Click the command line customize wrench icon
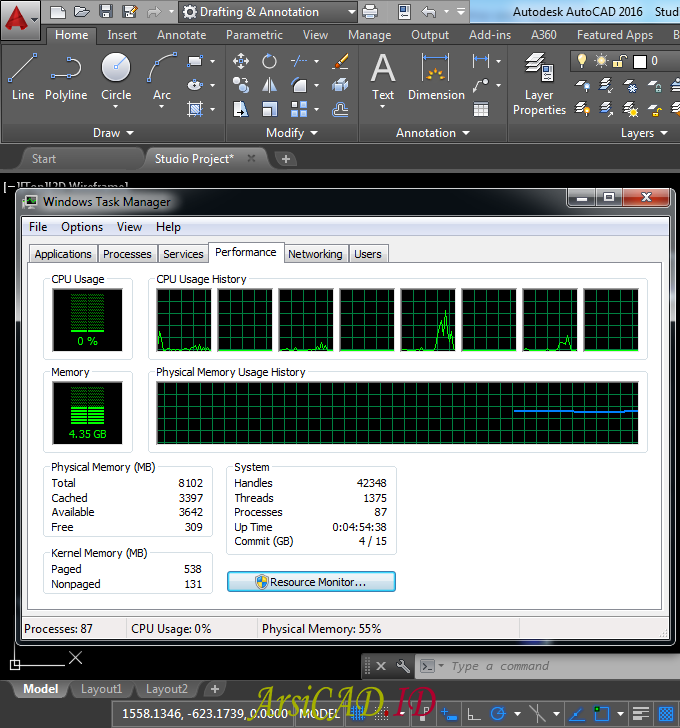Screen dimensions: 680x728 [402, 666]
